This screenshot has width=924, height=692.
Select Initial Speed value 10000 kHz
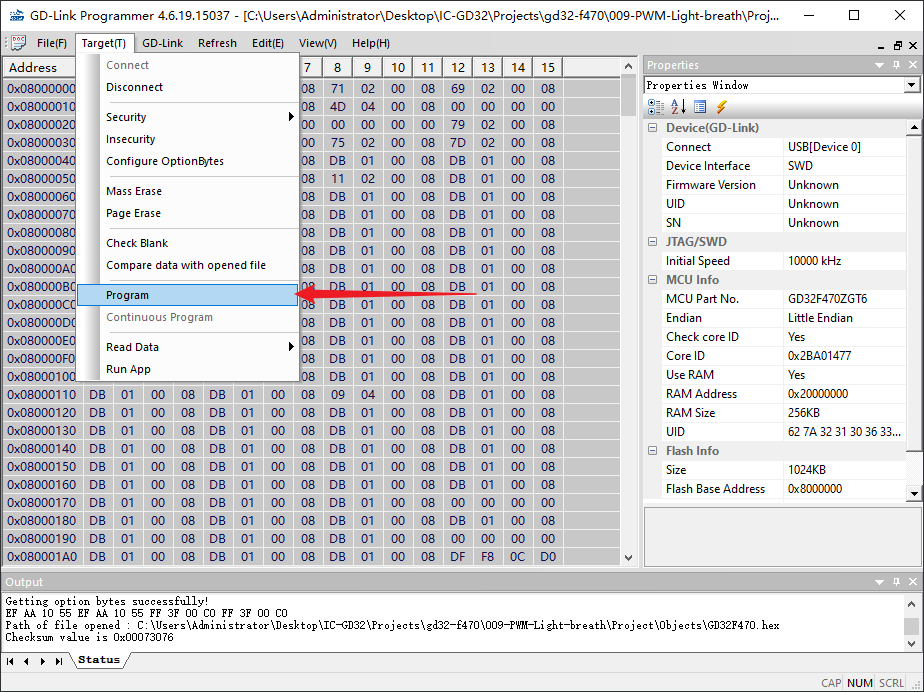click(x=844, y=261)
